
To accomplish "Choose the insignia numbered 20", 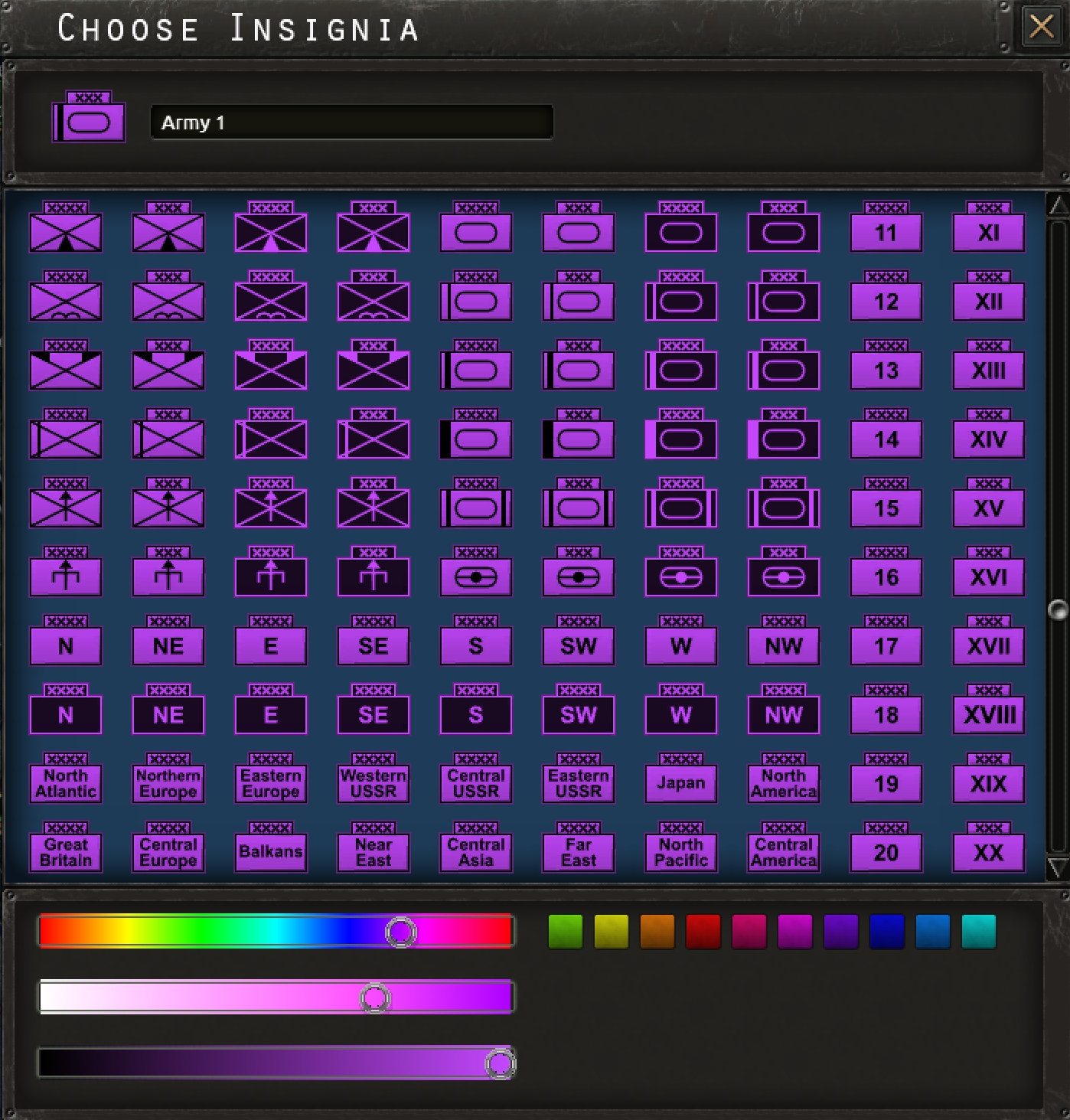I will tap(886, 847).
